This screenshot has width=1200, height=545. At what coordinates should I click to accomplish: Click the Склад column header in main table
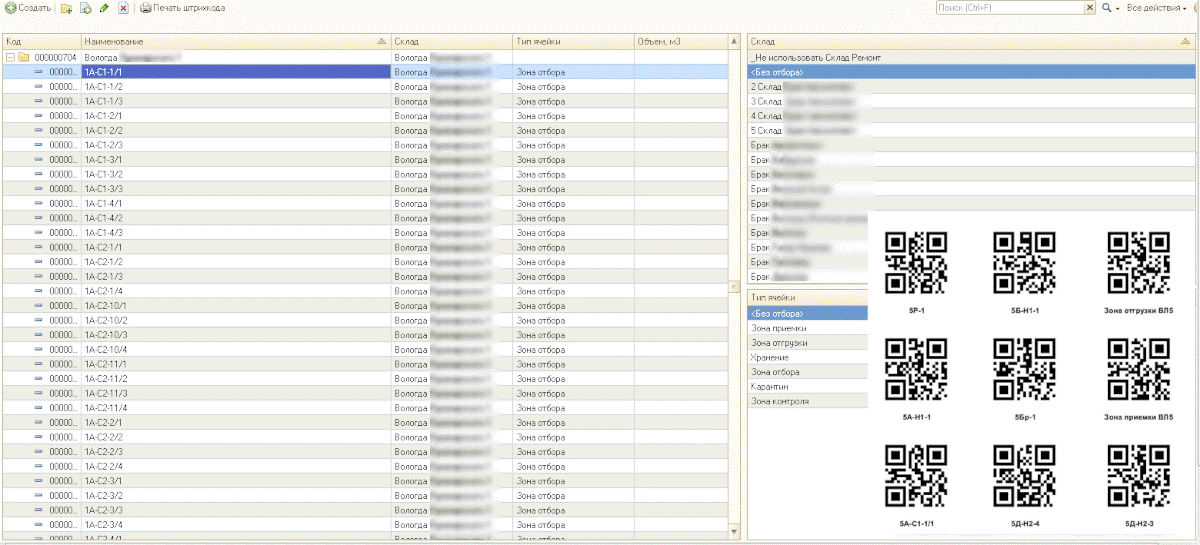tap(451, 42)
